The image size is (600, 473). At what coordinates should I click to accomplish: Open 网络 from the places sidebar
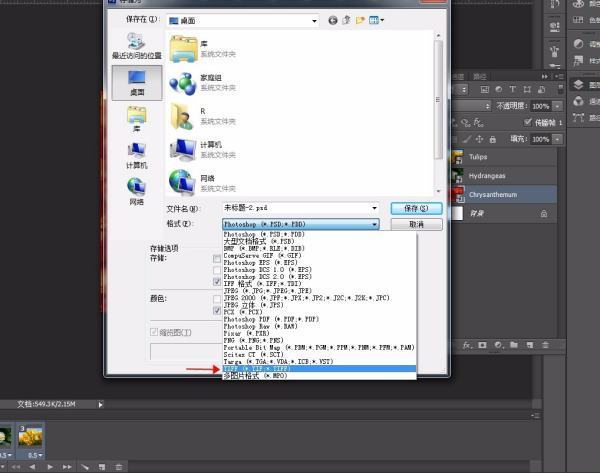coord(136,190)
